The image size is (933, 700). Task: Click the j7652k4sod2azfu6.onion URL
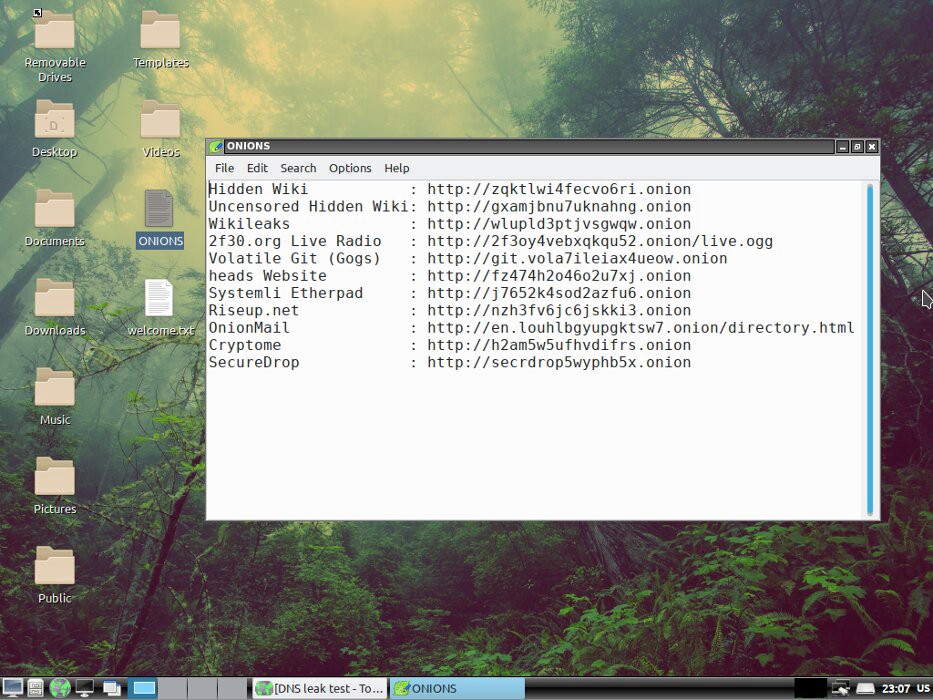click(559, 293)
